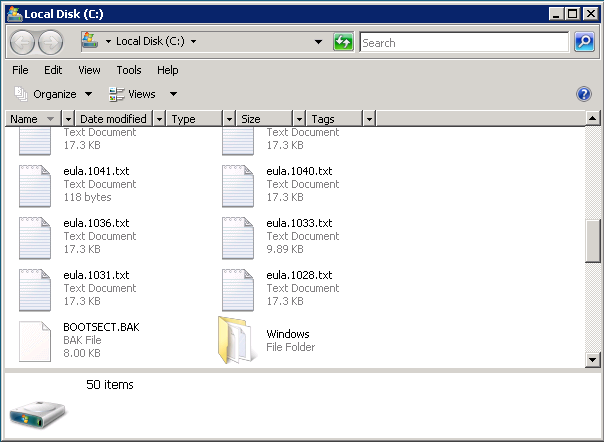Select the file name eula.1041.txt
The height and width of the screenshot is (442, 604).
tap(96, 171)
